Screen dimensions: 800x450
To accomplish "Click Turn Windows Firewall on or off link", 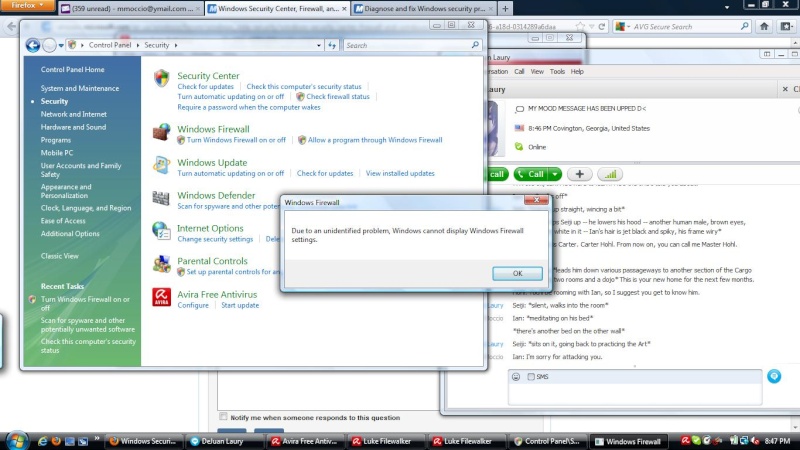I will click(236, 140).
